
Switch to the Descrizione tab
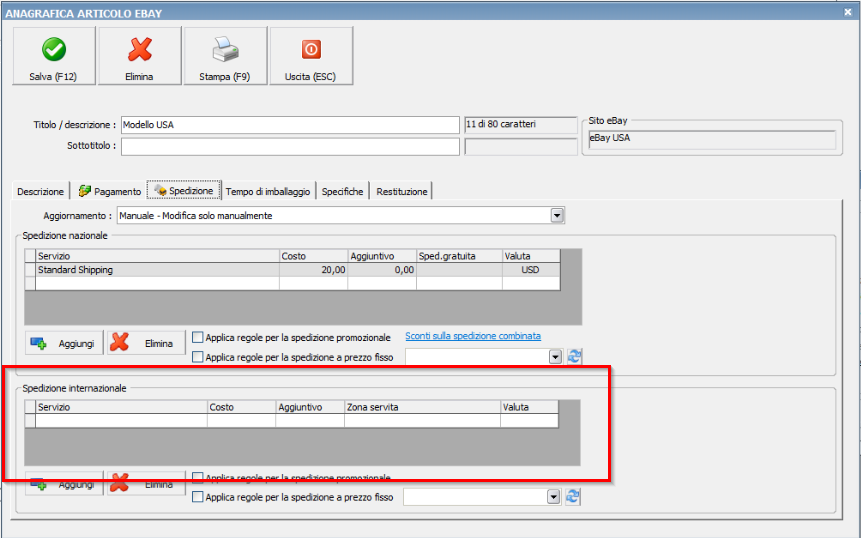41,192
